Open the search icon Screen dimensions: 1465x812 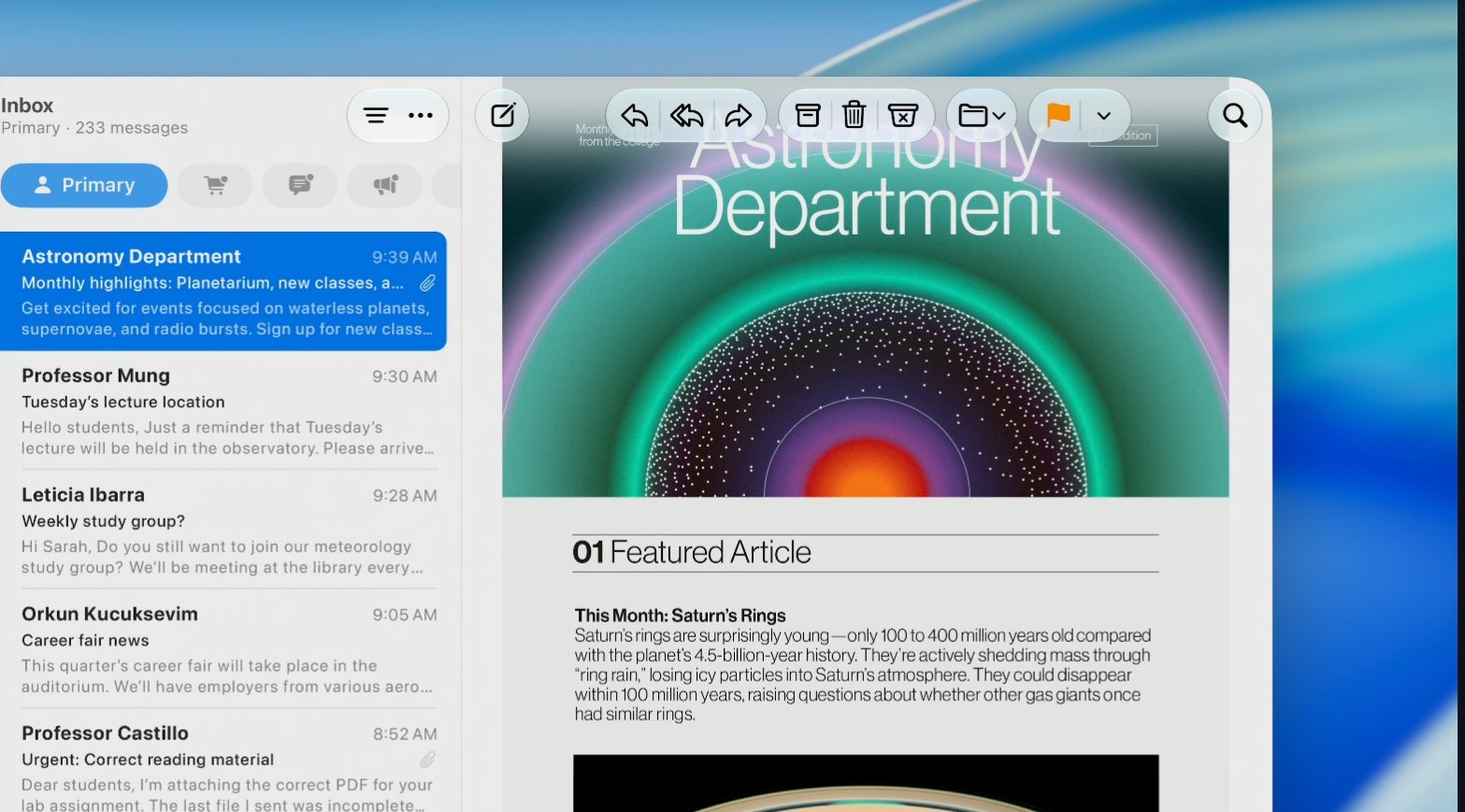point(1235,115)
